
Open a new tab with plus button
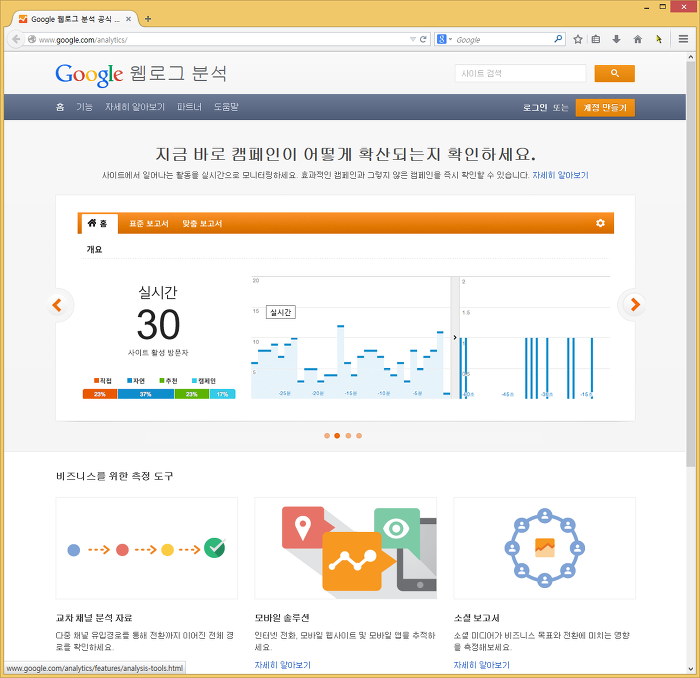[x=148, y=19]
